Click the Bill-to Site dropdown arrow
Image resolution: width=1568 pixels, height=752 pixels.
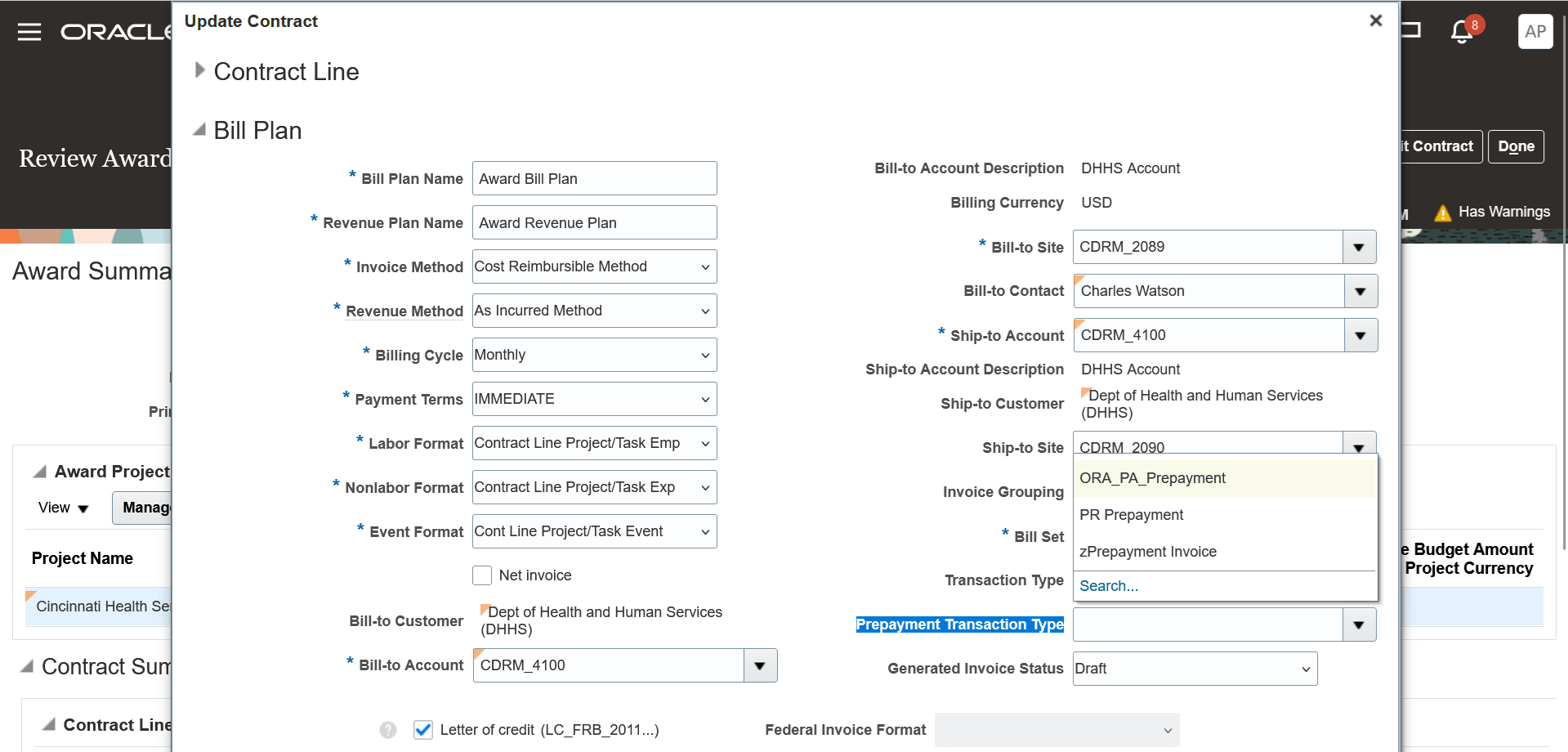(1360, 247)
